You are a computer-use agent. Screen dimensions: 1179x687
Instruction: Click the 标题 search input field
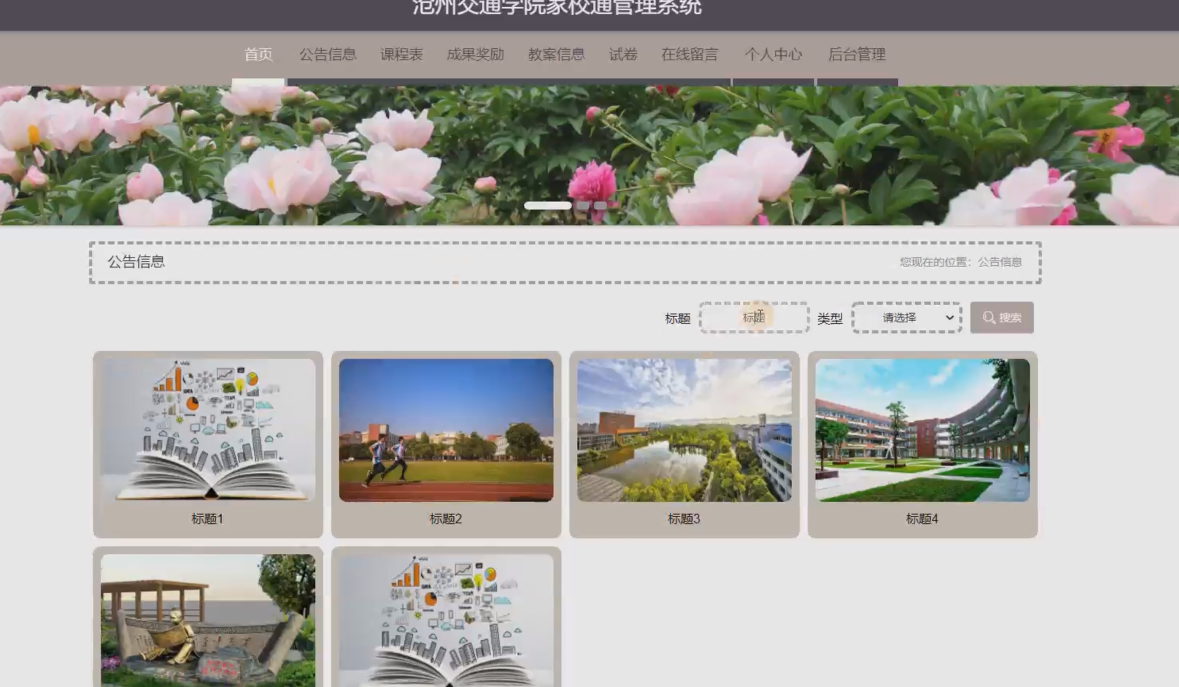(x=754, y=317)
